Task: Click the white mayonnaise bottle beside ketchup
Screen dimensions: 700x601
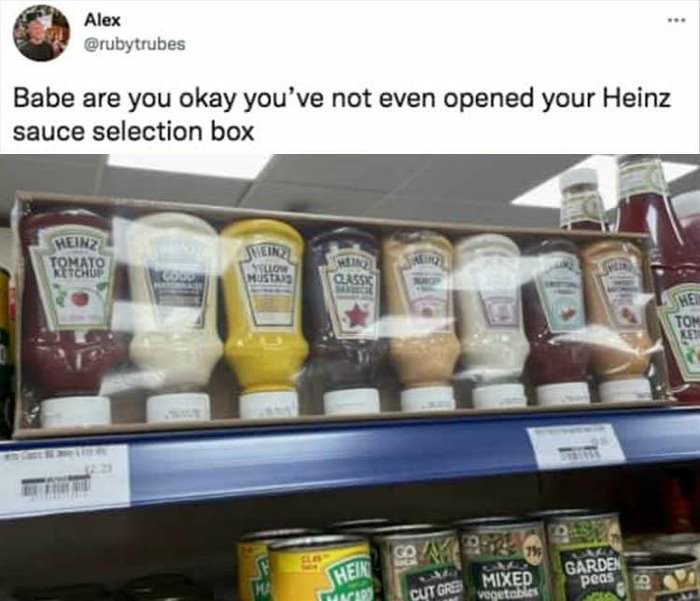Action: pyautogui.click(x=175, y=315)
